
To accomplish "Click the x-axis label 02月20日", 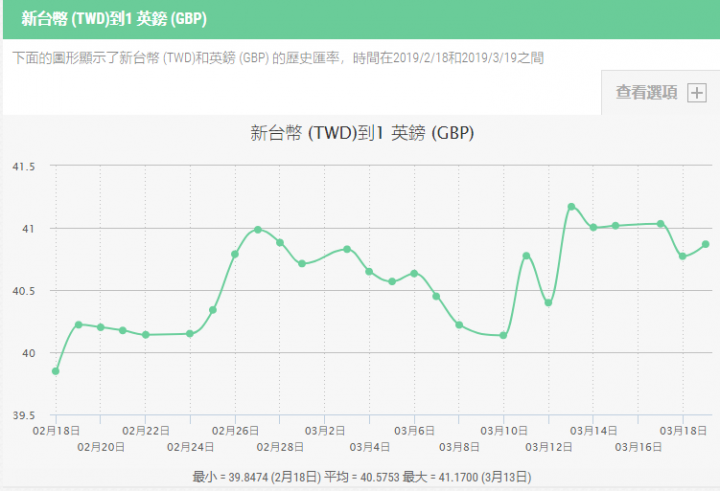I will point(101,447).
